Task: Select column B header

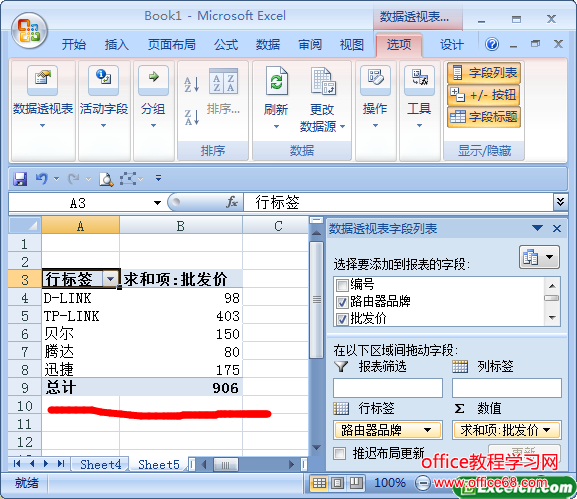Action: click(x=181, y=225)
